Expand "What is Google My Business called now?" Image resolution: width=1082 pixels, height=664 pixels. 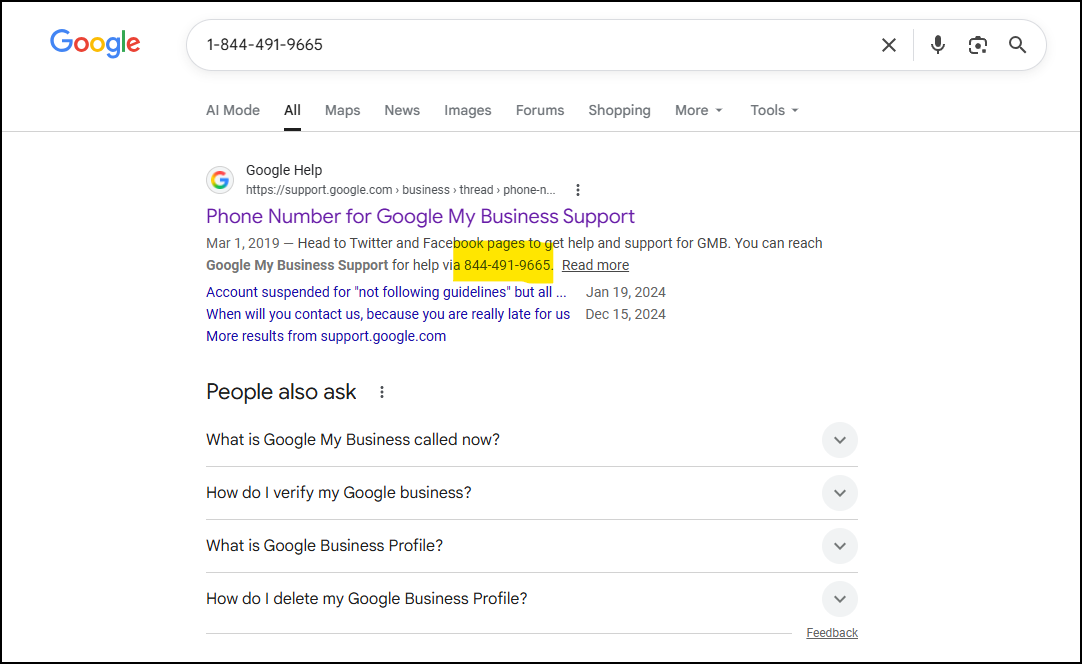point(839,440)
